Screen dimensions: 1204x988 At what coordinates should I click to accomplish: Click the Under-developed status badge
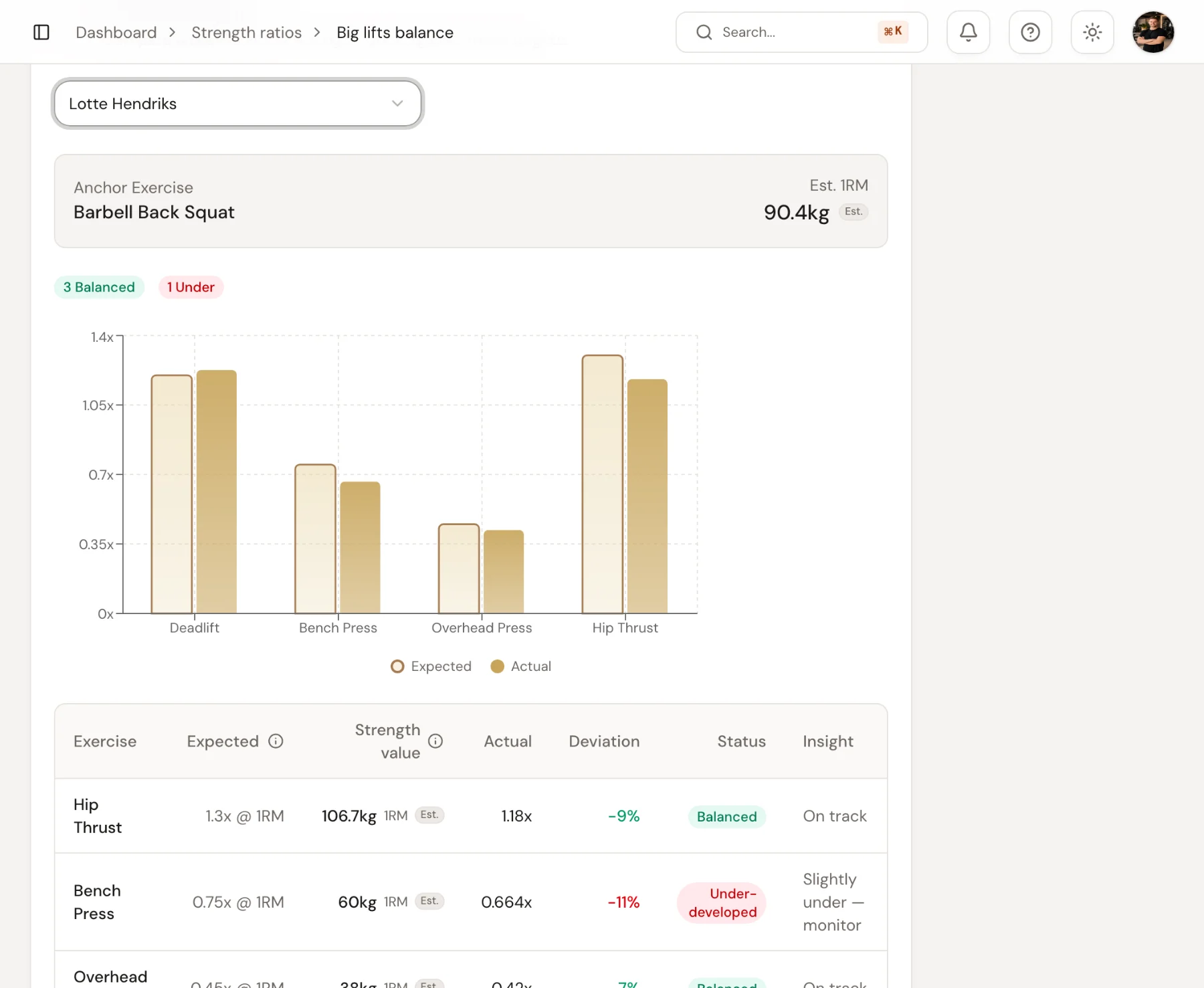(722, 903)
